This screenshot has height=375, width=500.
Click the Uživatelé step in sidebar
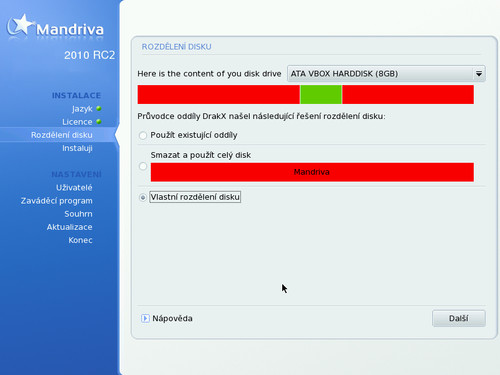point(74,188)
